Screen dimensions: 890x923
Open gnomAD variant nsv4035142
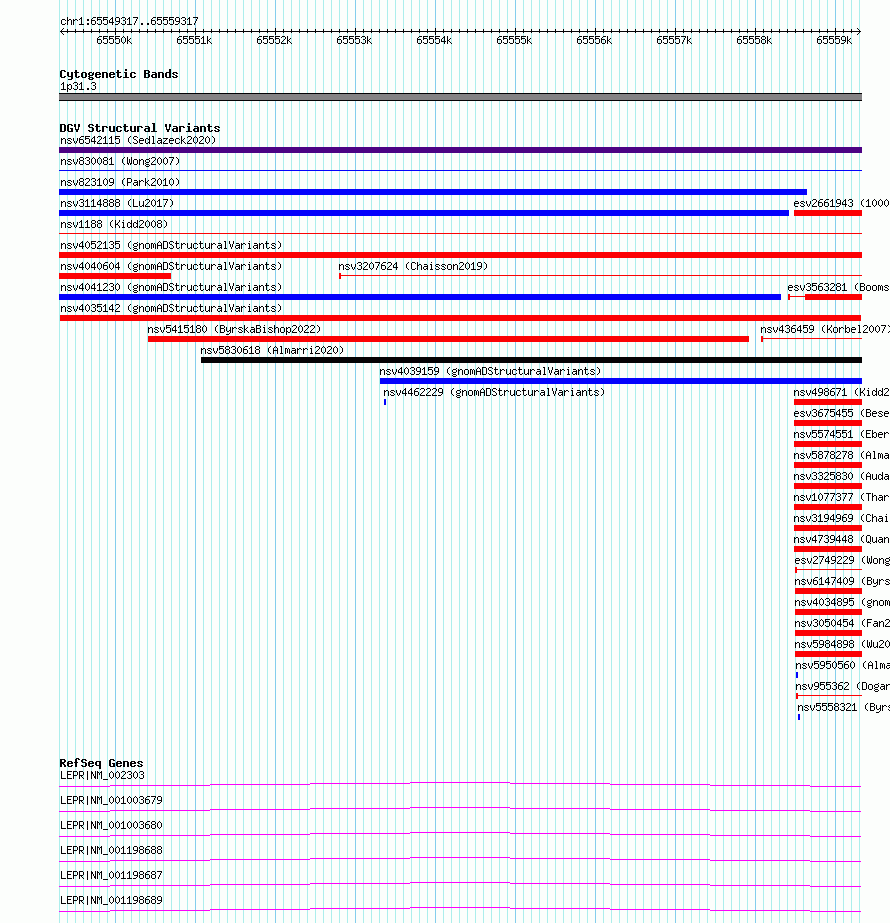click(x=171, y=308)
